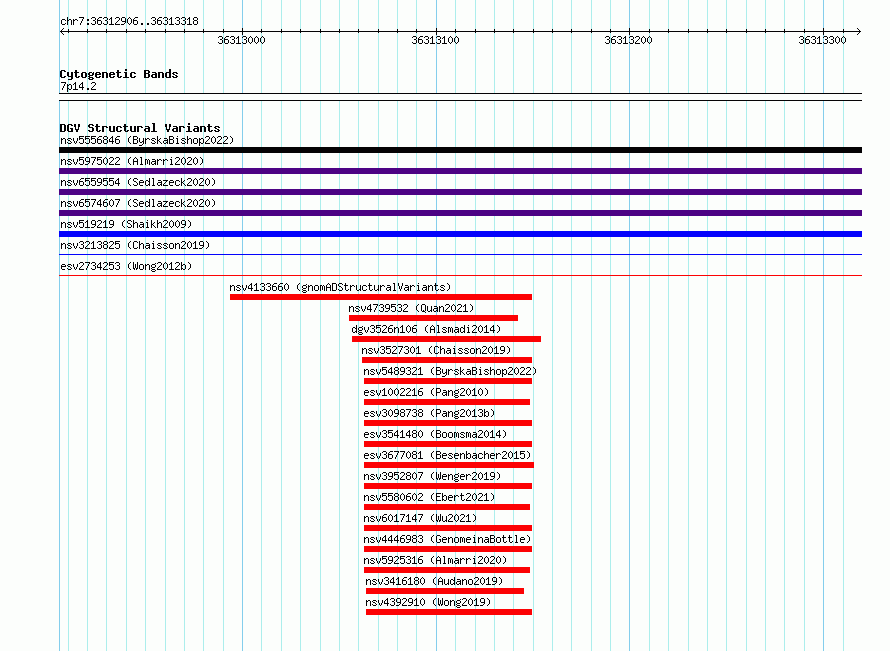Image resolution: width=890 pixels, height=651 pixels.
Task: Select esv3098738 (Pang2013b) label
Action: pyautogui.click(x=429, y=413)
